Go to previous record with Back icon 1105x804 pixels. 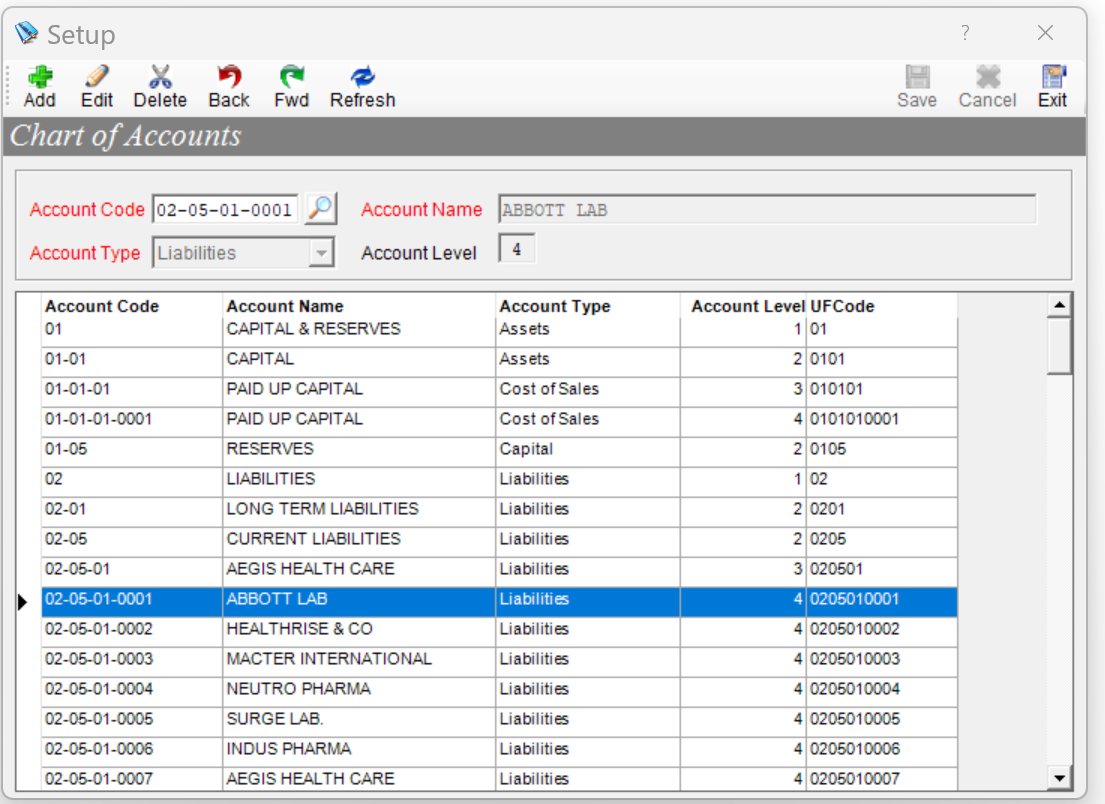click(229, 87)
